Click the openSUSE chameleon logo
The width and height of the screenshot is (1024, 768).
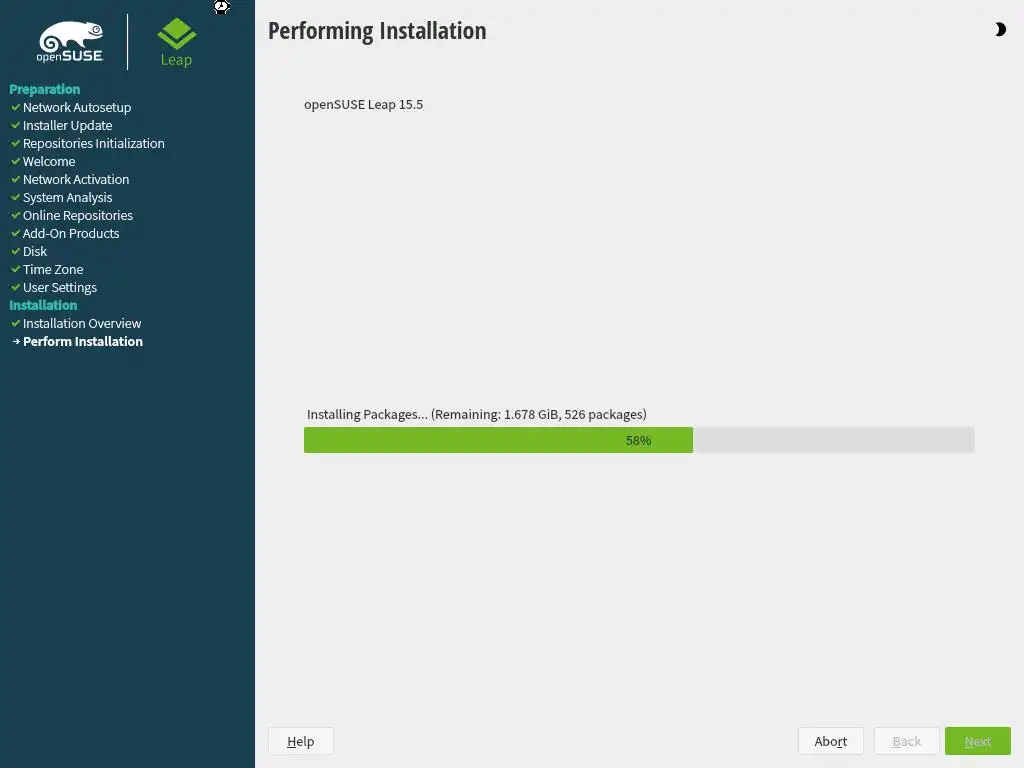[x=70, y=42]
